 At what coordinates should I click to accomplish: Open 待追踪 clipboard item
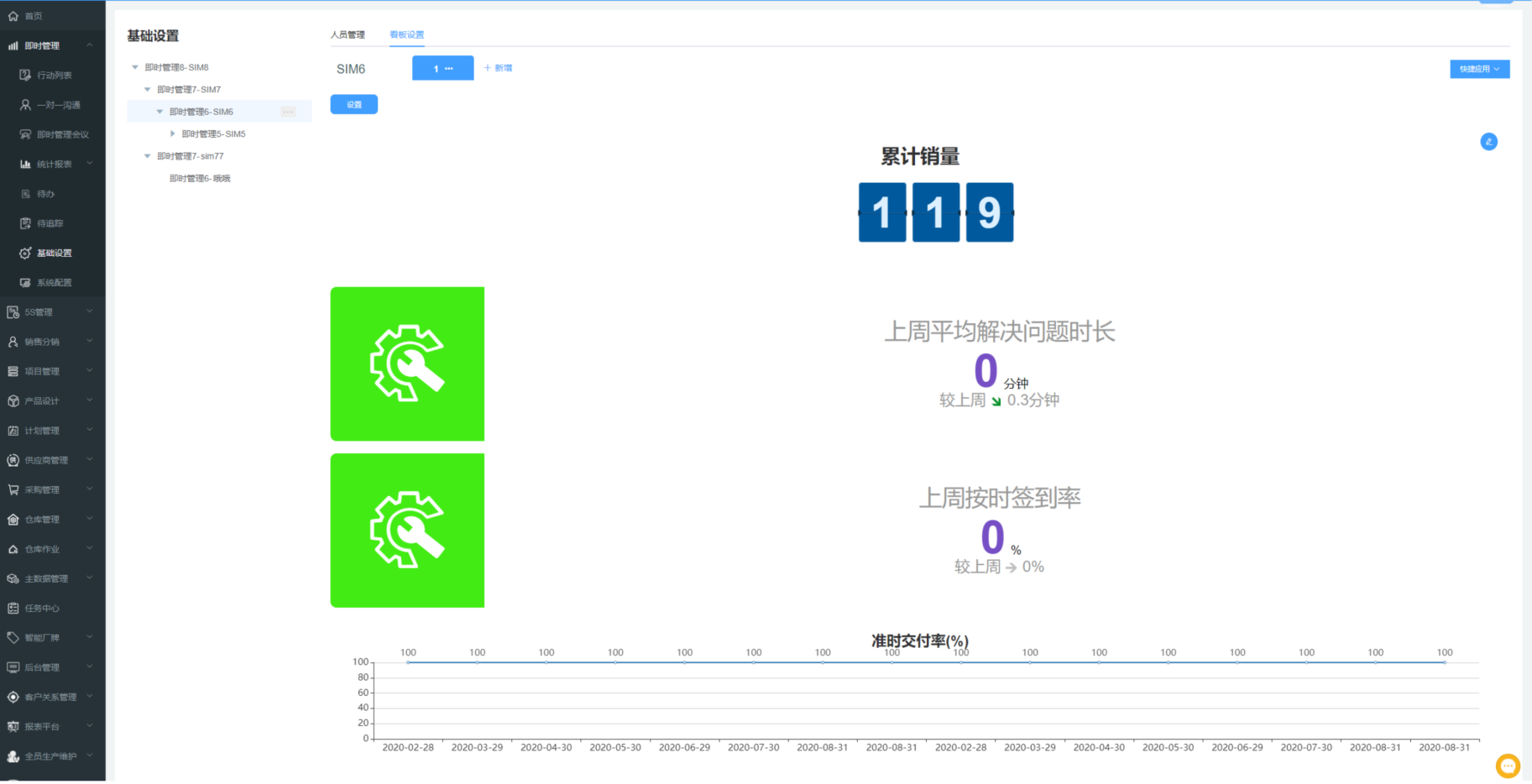26,223
